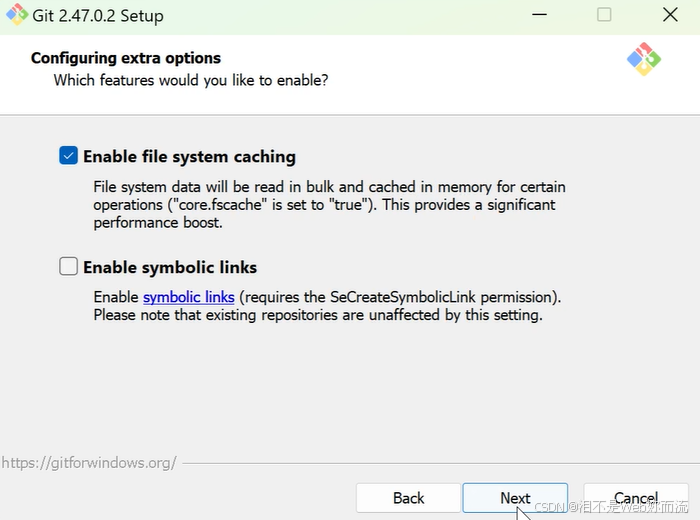Click the Git icon in title bar
The height and width of the screenshot is (520, 700).
[x=17, y=15]
